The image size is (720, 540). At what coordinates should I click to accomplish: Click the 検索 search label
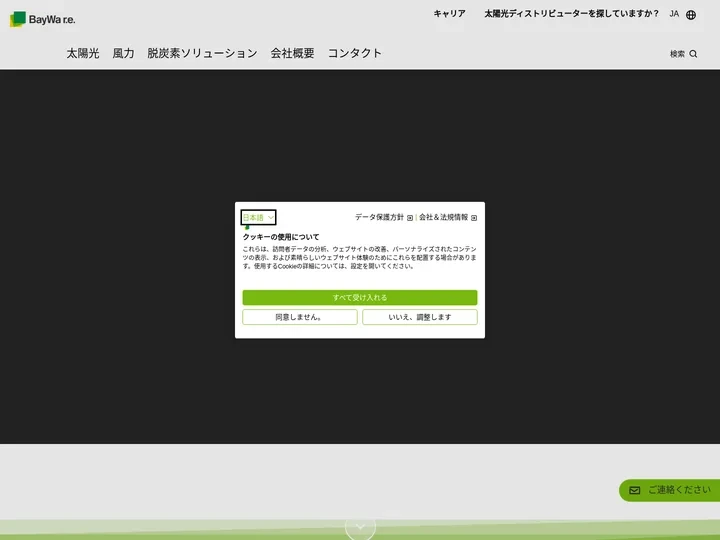[677, 54]
